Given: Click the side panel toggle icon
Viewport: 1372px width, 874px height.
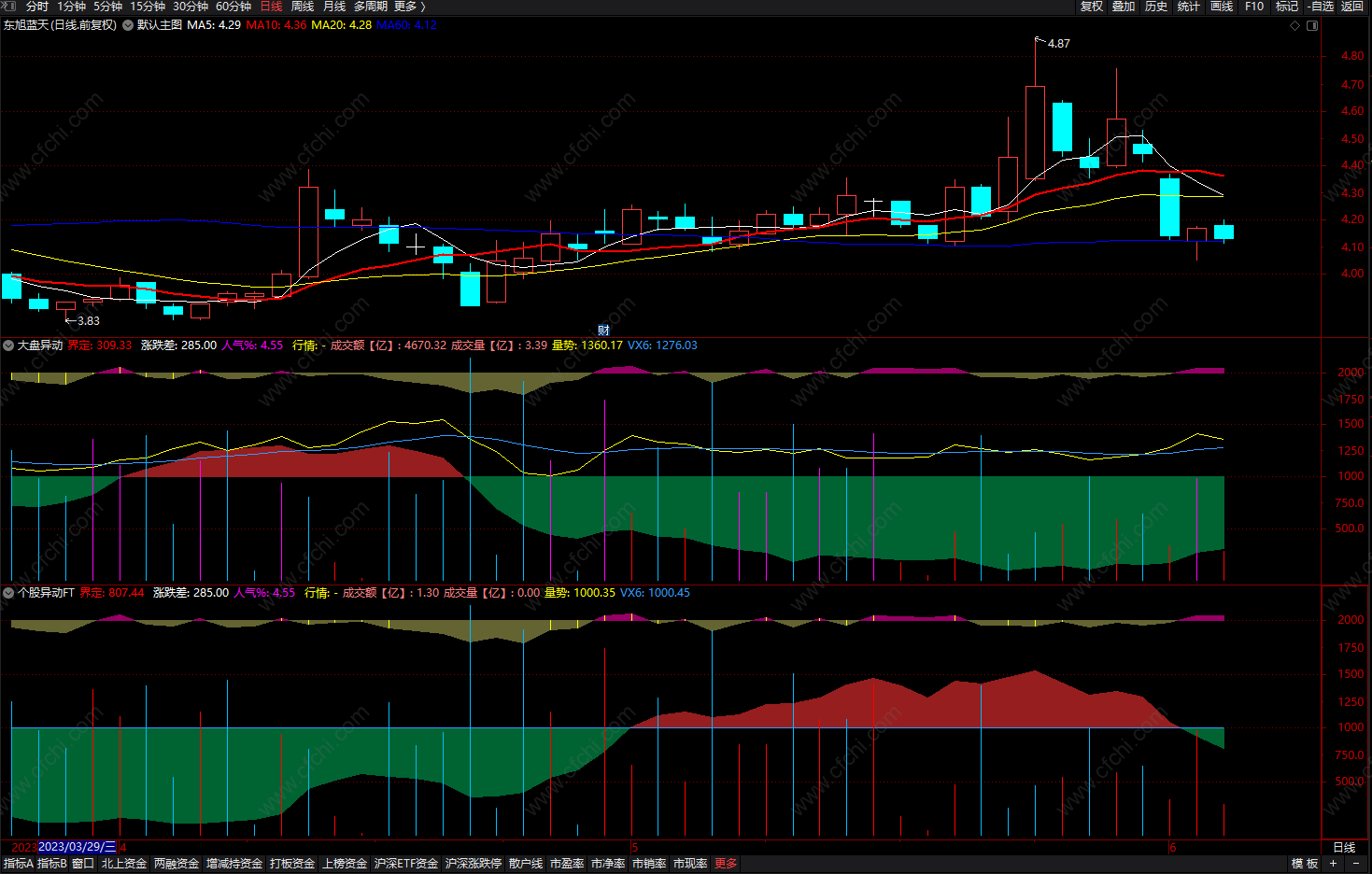Looking at the screenshot, I should click(x=1312, y=25).
